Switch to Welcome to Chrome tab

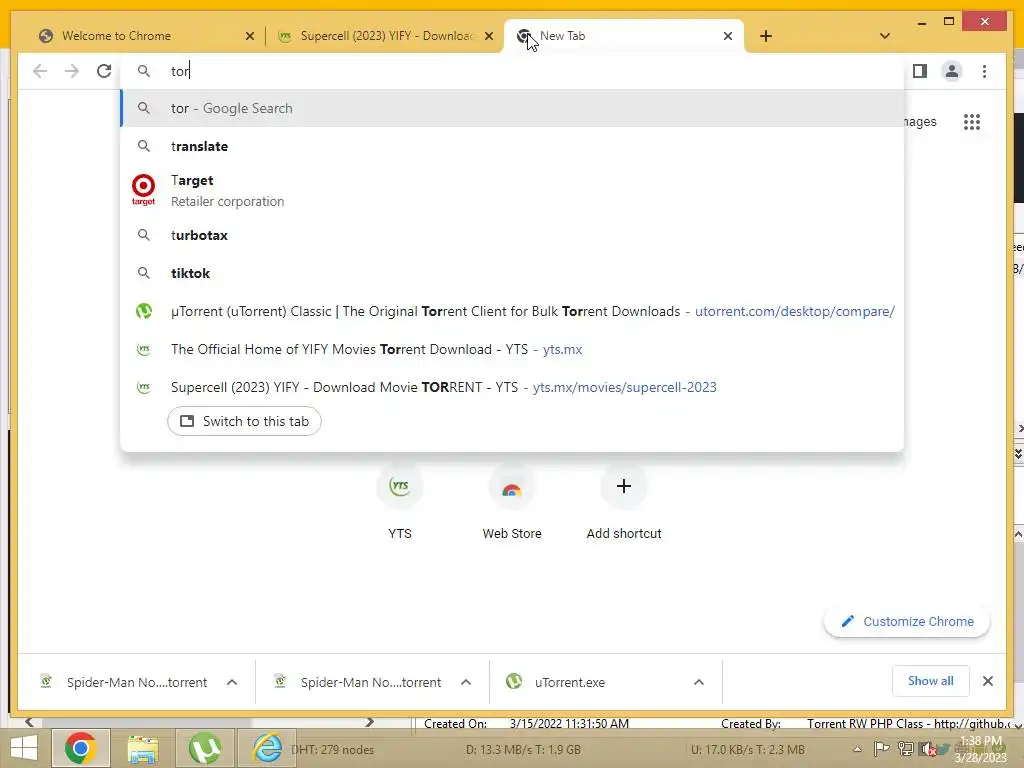coord(139,36)
